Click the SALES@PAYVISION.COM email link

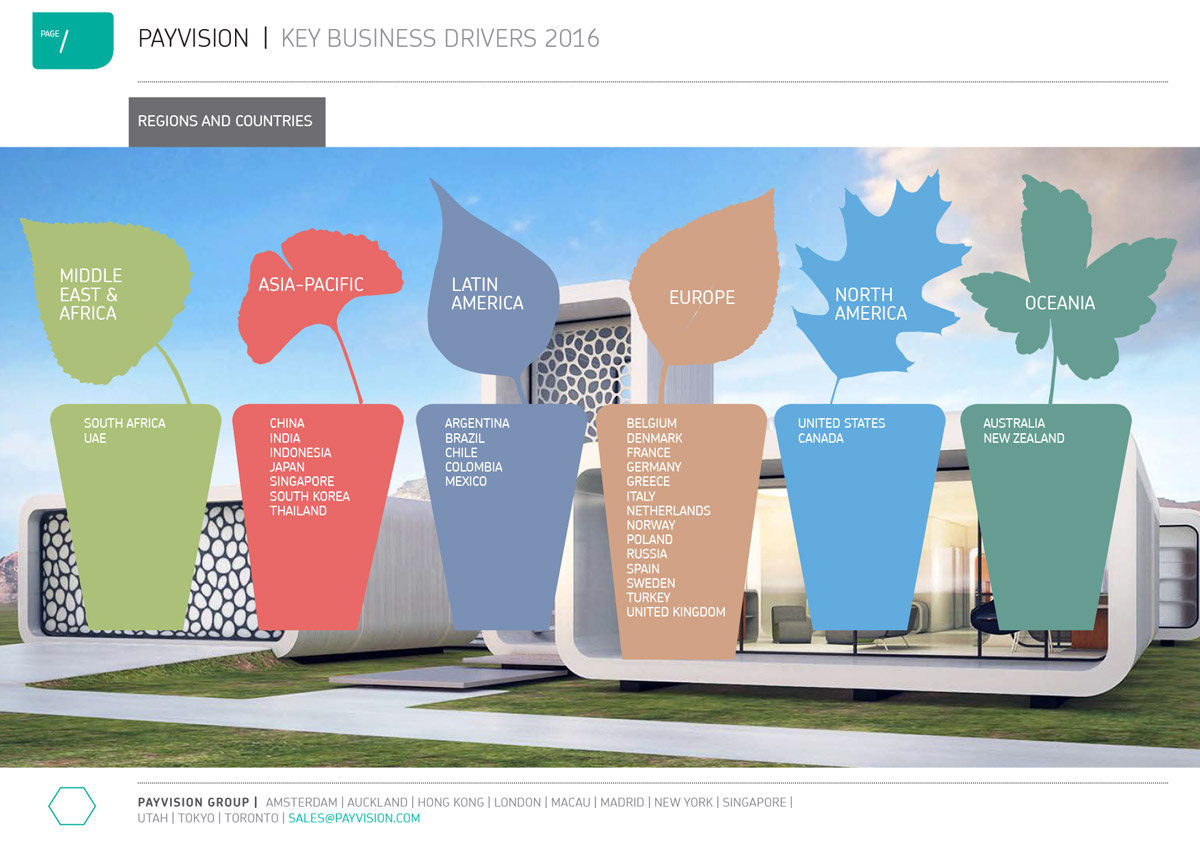pos(354,818)
